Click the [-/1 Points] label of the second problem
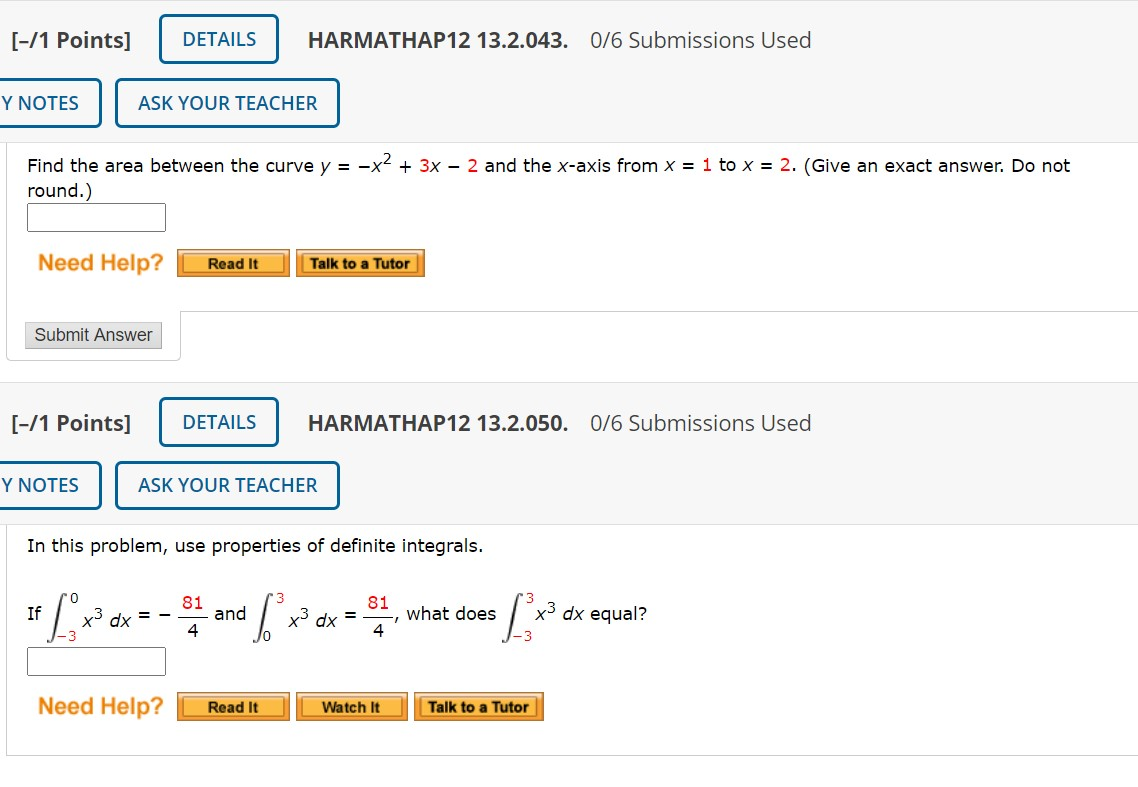Screen dimensions: 1138x787 pyautogui.click(x=70, y=421)
